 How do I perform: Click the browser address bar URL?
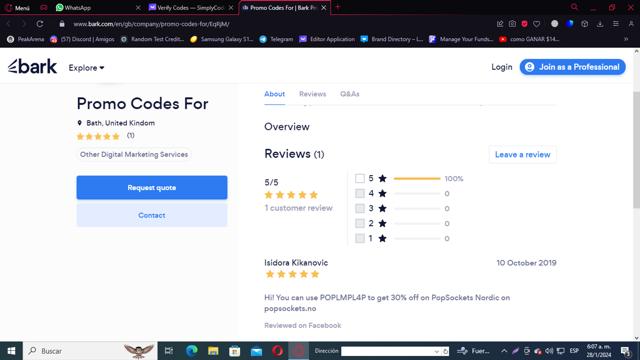[151, 24]
